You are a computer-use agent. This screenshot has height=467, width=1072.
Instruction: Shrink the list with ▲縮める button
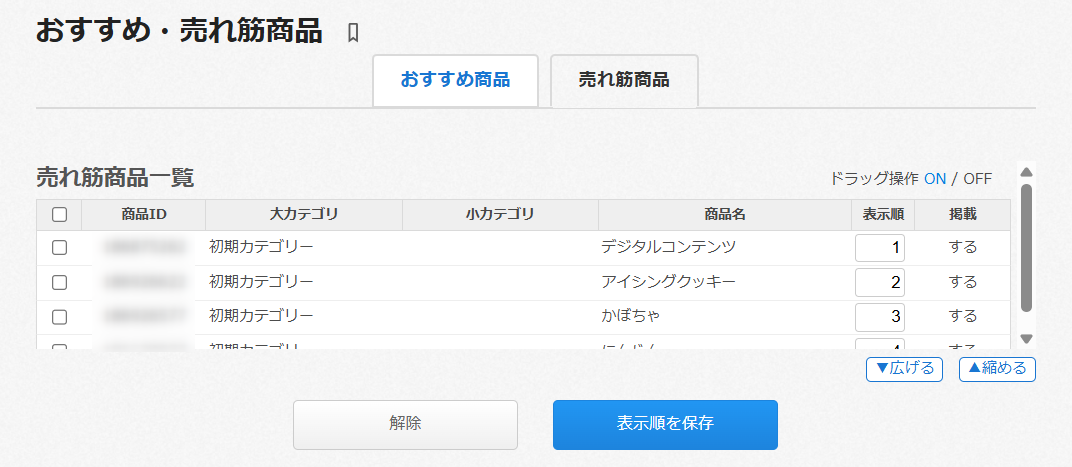[x=997, y=368]
